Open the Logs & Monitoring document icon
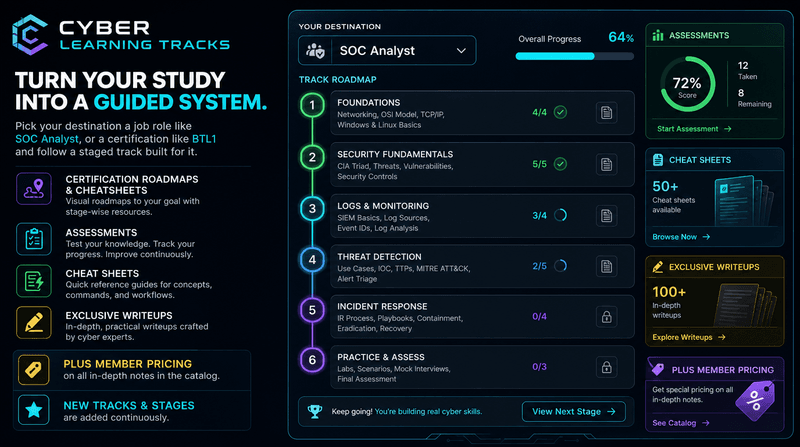Viewport: 800px width, 447px height. (607, 215)
